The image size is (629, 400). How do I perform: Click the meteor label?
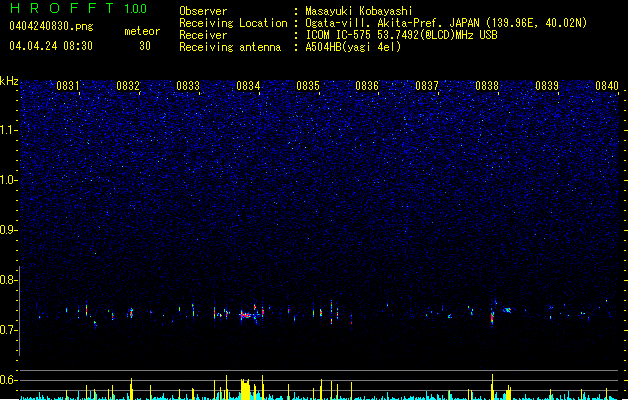click(142, 31)
